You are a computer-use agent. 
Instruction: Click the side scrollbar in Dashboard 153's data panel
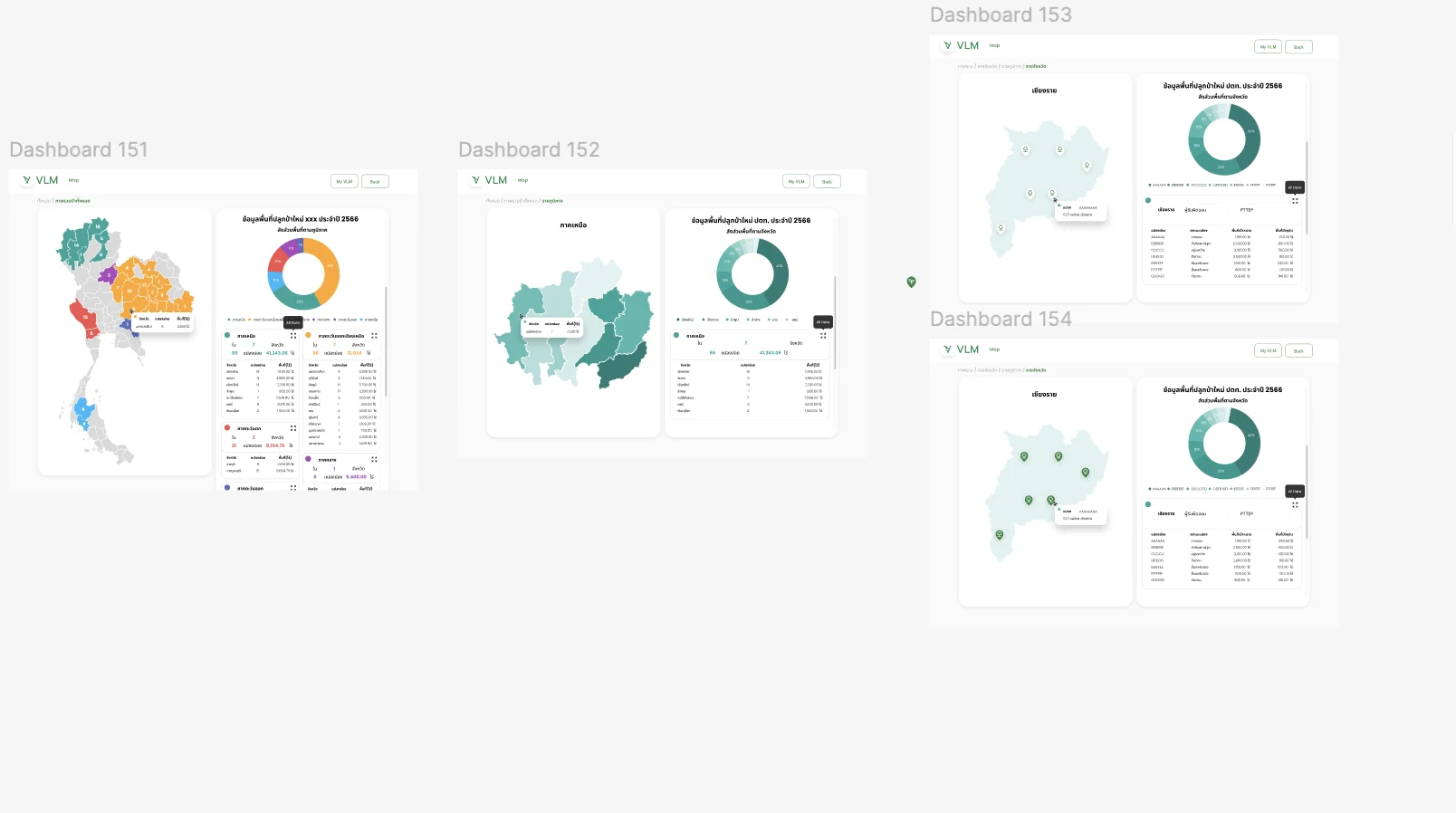tap(1307, 187)
